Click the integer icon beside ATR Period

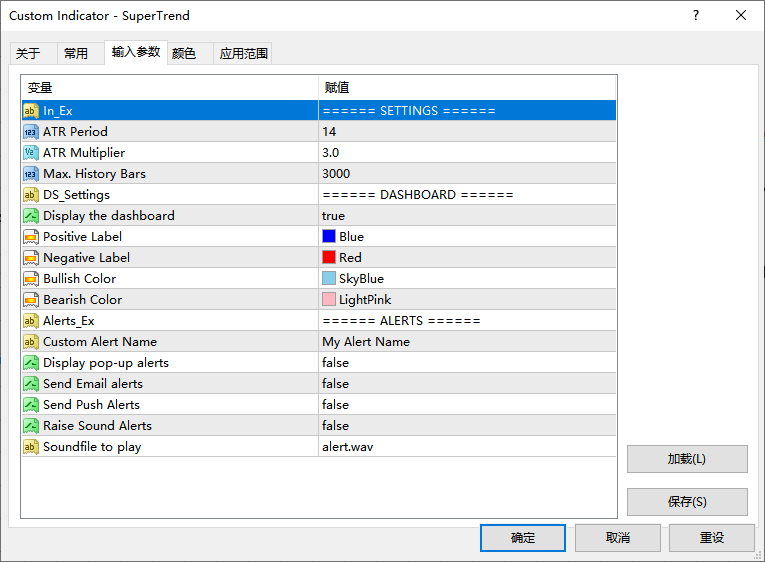pos(31,132)
